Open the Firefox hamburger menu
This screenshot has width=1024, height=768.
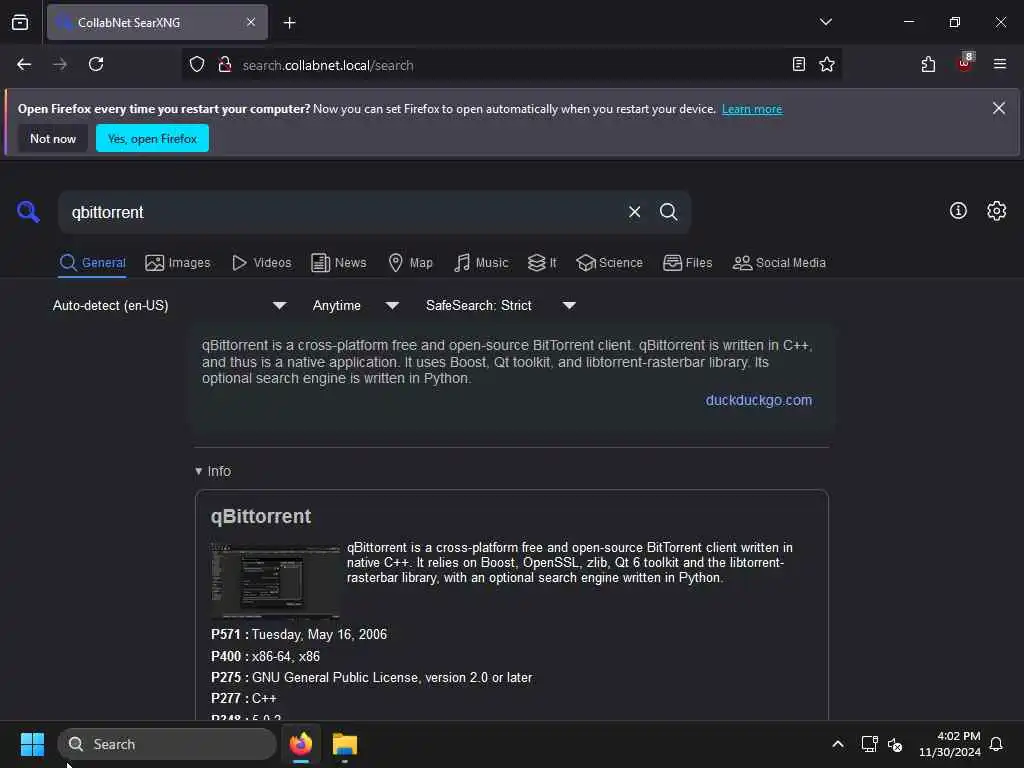click(1000, 65)
